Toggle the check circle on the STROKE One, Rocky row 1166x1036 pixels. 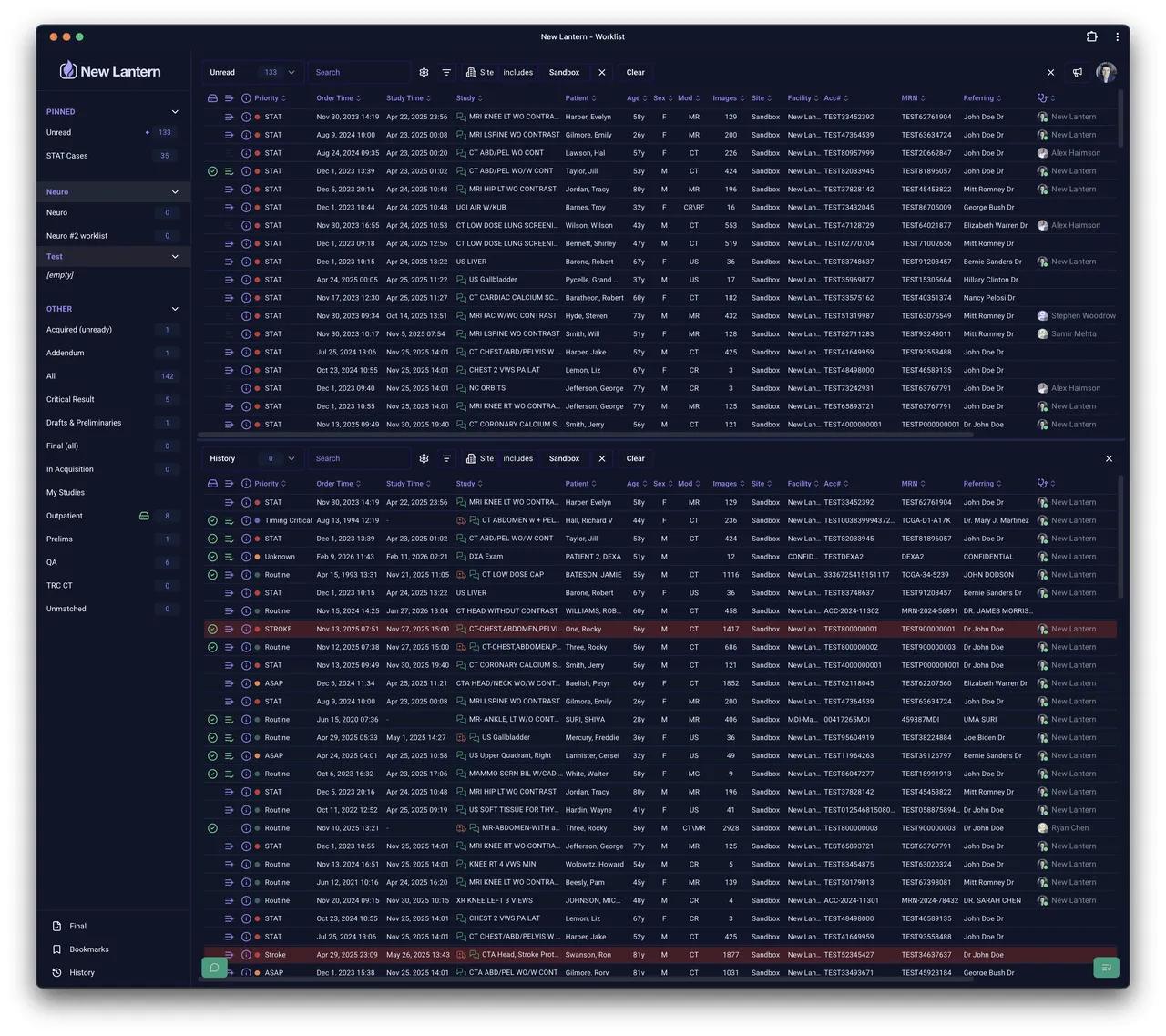[x=212, y=629]
